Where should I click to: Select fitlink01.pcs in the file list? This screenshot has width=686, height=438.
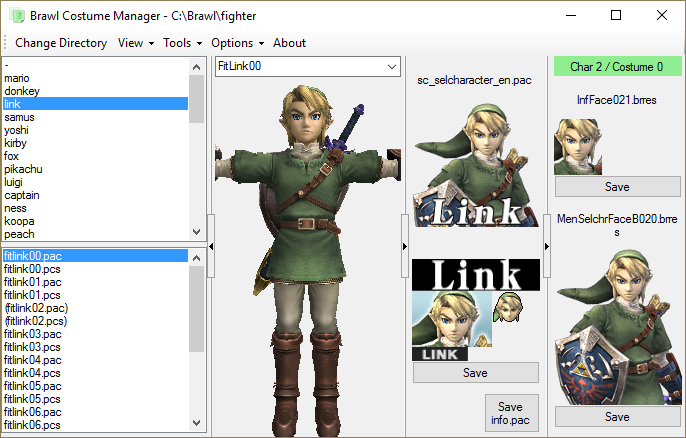(95, 294)
